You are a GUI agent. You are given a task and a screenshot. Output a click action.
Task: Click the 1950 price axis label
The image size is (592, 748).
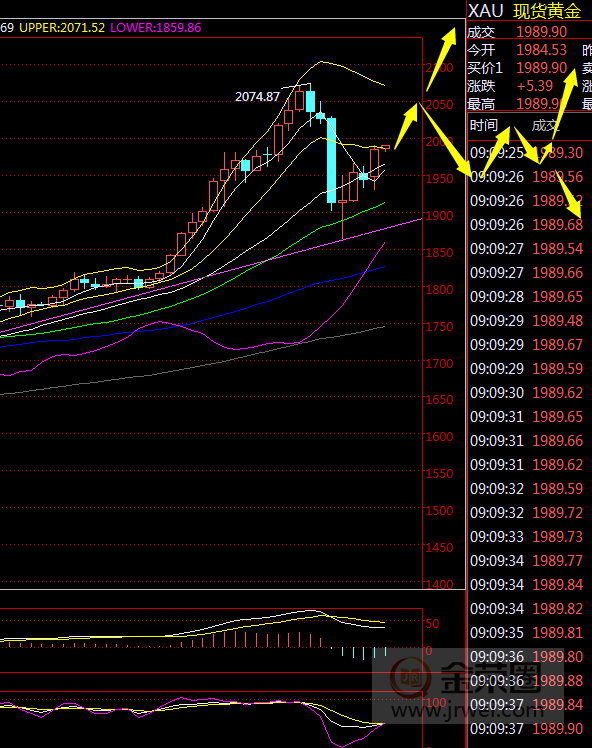click(x=439, y=179)
